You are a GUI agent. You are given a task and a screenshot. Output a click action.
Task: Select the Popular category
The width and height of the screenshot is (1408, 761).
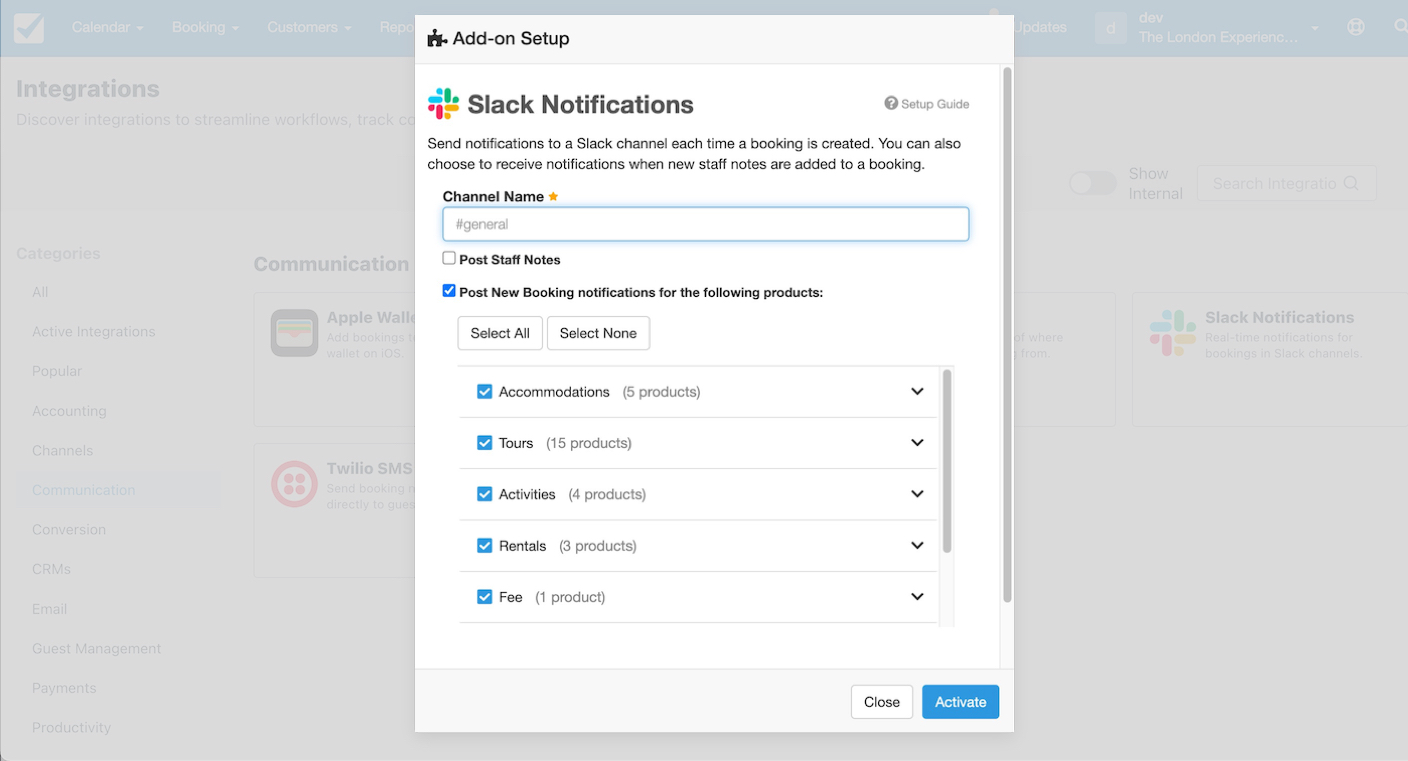(x=57, y=371)
